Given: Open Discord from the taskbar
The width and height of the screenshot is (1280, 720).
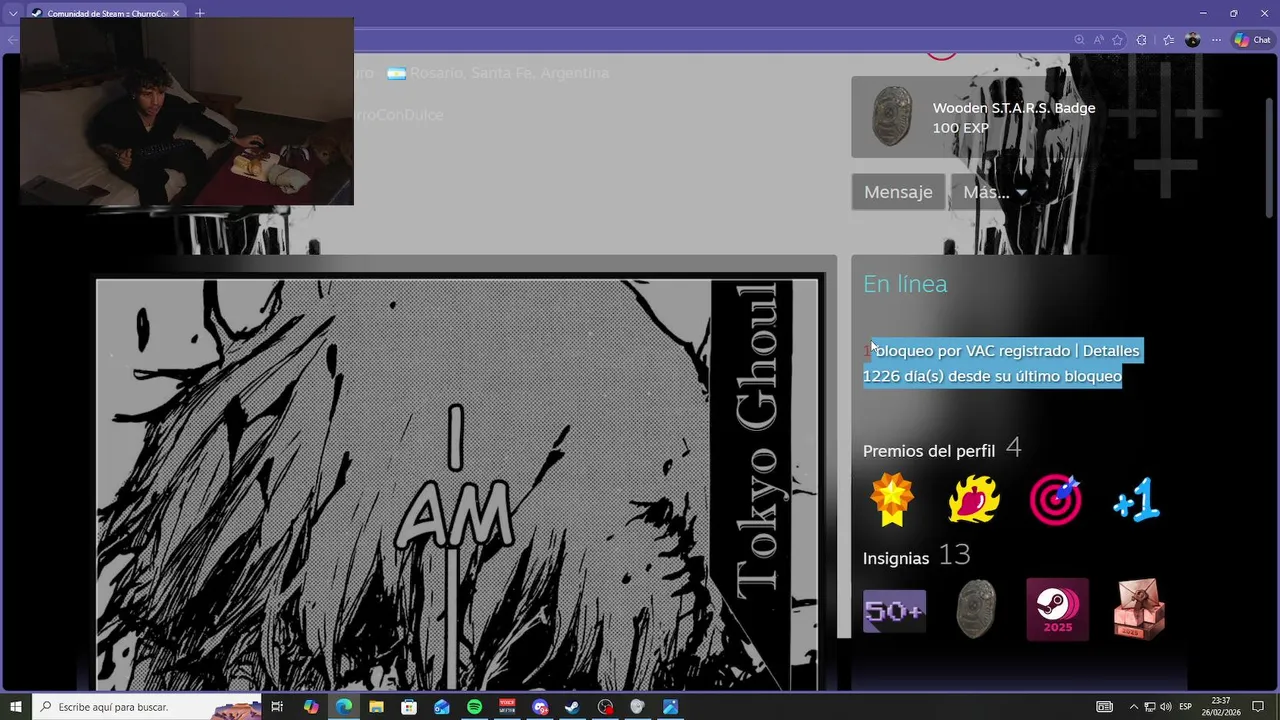Looking at the screenshot, I should [x=540, y=707].
